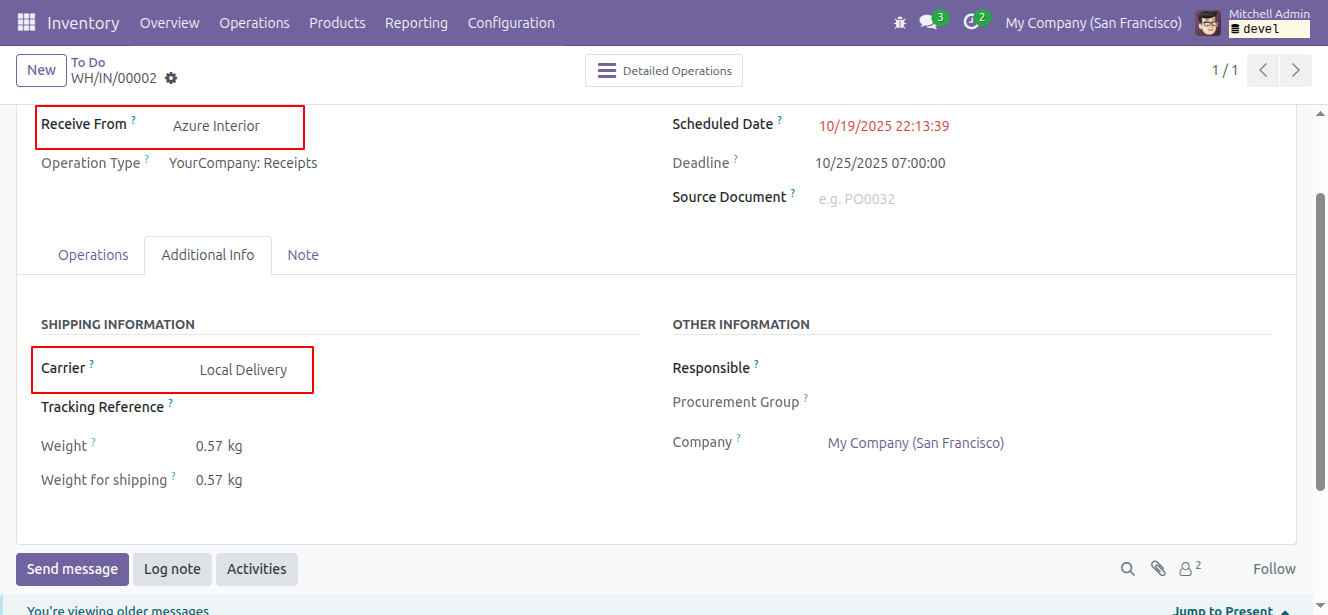Switch to the Operations tab

coord(93,255)
